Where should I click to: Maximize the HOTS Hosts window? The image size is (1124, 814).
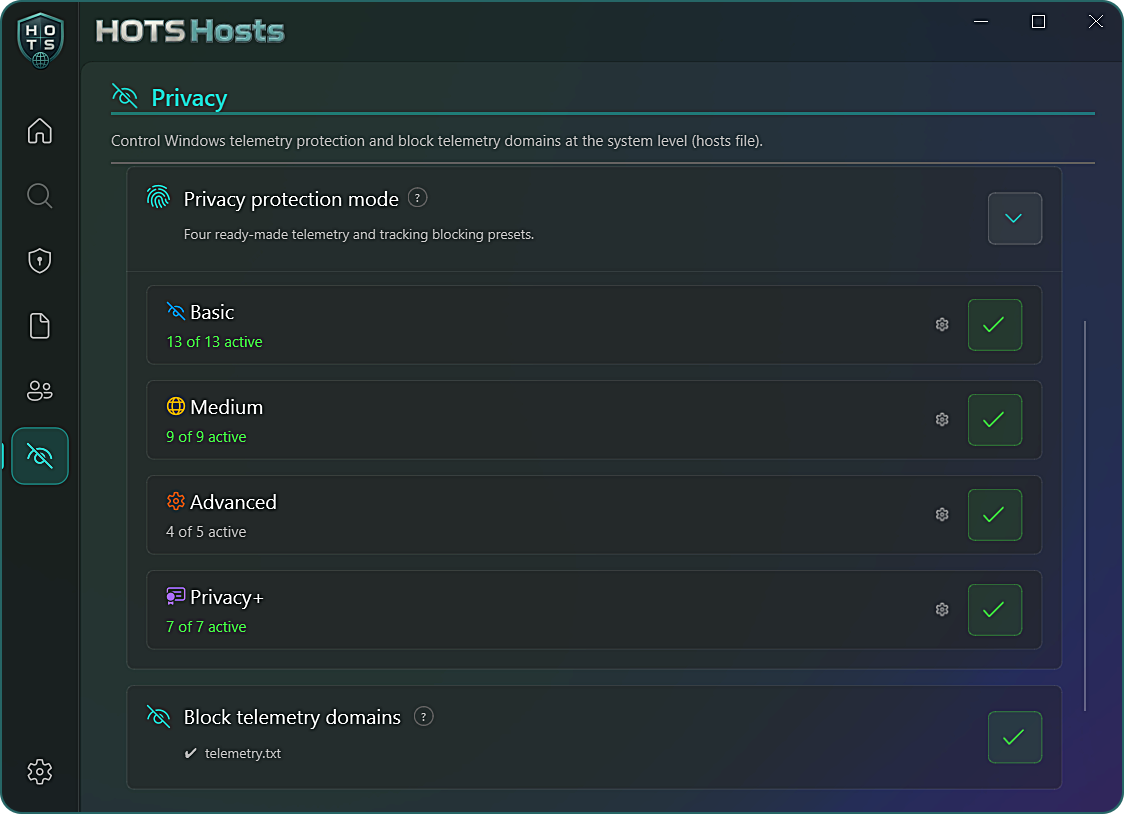[x=1038, y=21]
